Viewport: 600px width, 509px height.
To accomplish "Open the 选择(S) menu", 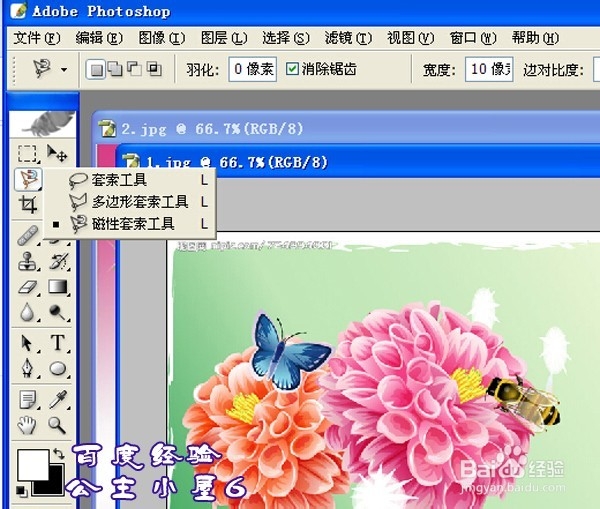I will click(286, 38).
